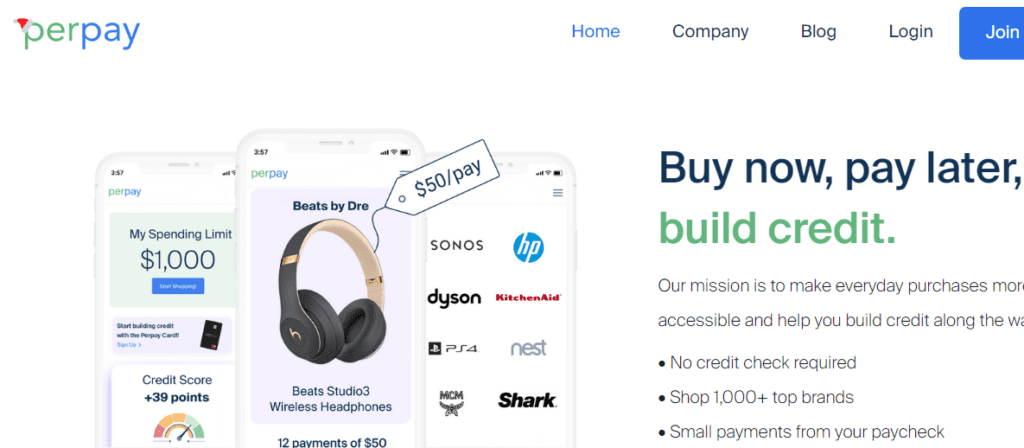Image resolution: width=1024 pixels, height=448 pixels.
Task: Click the Beats headphones product image
Action: 331,291
